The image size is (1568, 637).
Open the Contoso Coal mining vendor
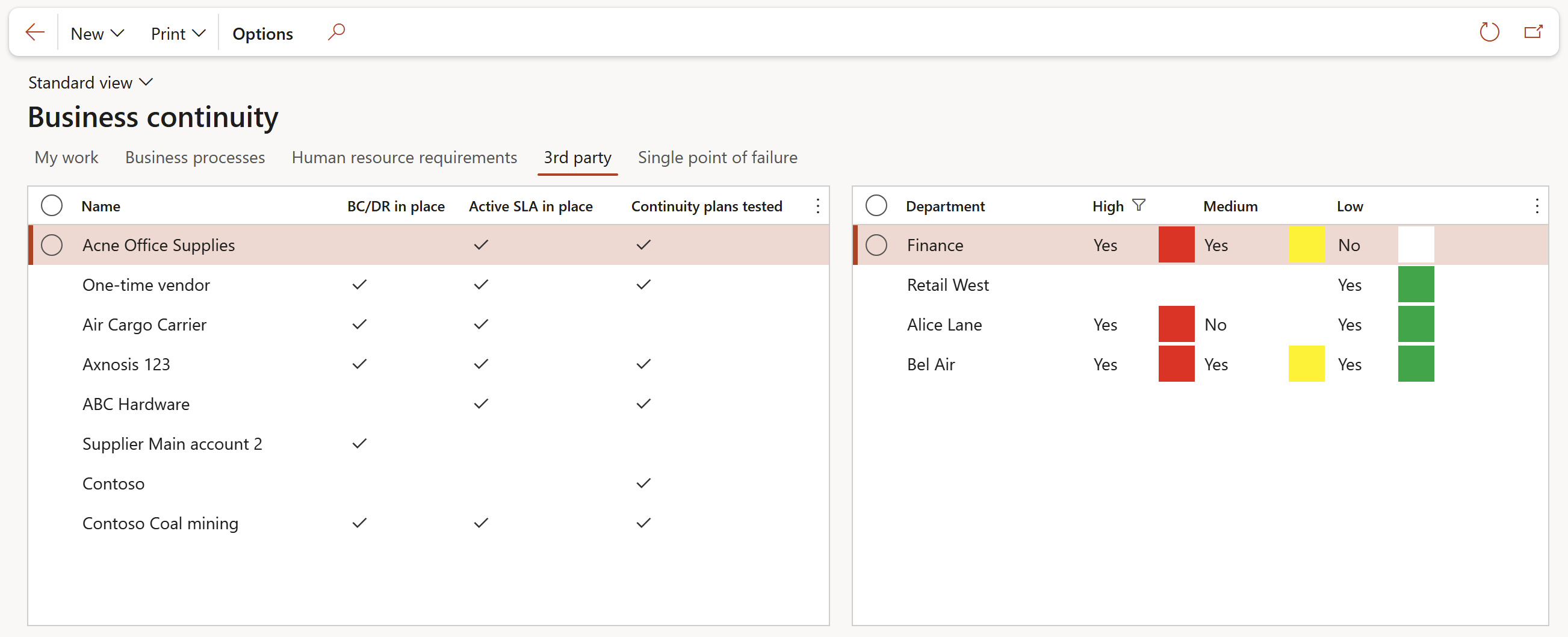coord(160,523)
